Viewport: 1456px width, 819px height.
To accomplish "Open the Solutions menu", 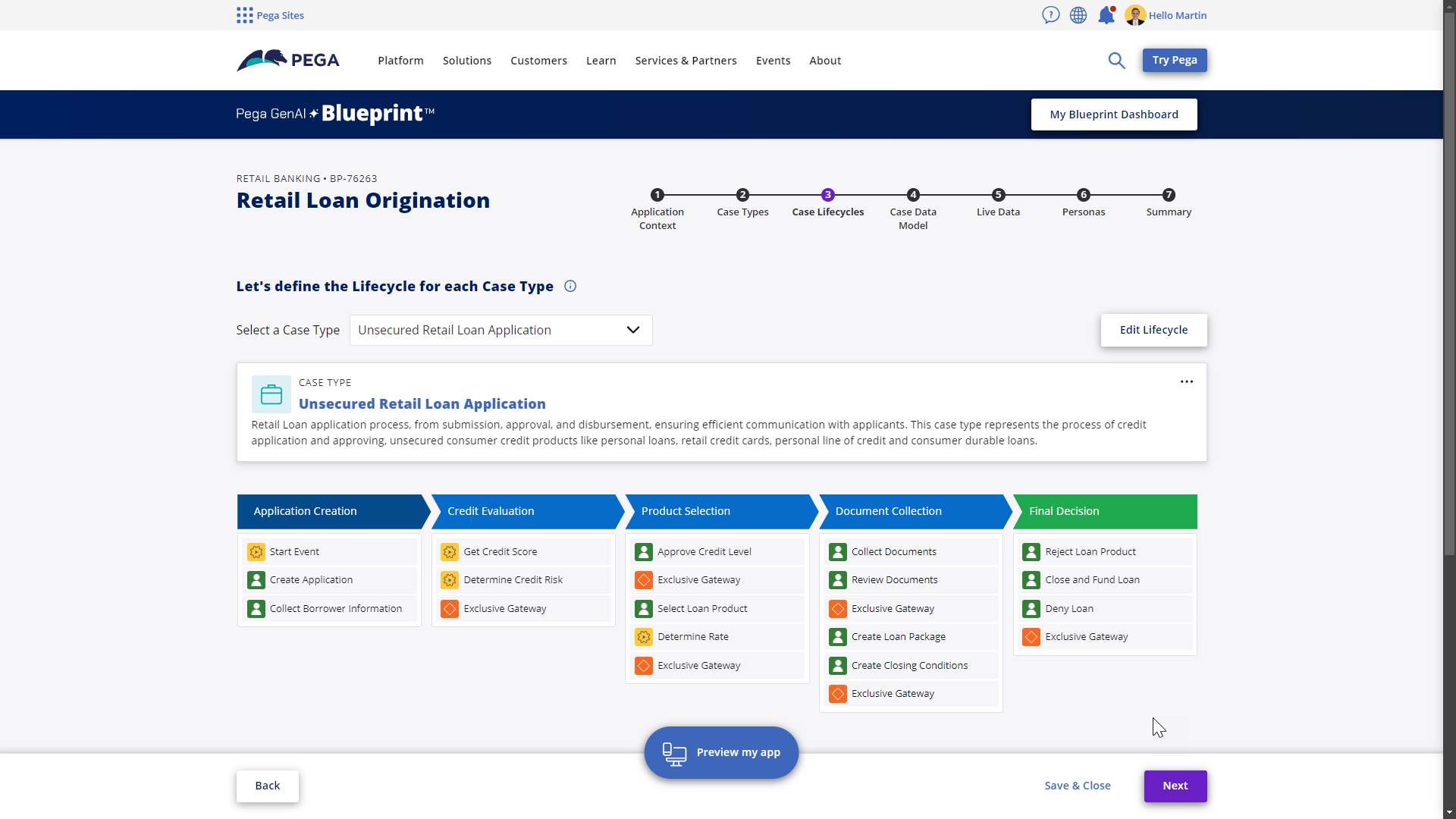I will tap(467, 61).
